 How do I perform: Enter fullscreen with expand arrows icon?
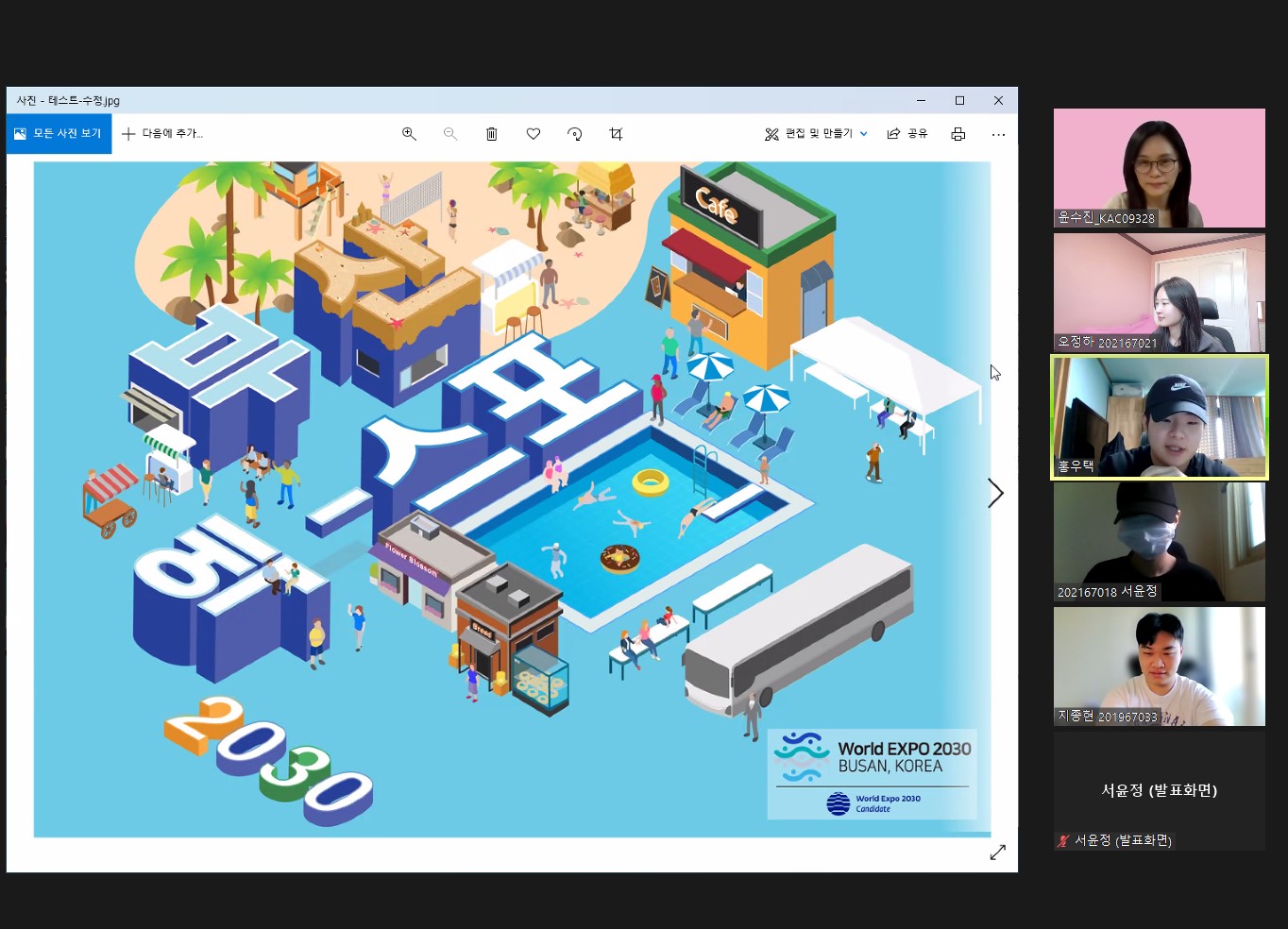coord(997,853)
